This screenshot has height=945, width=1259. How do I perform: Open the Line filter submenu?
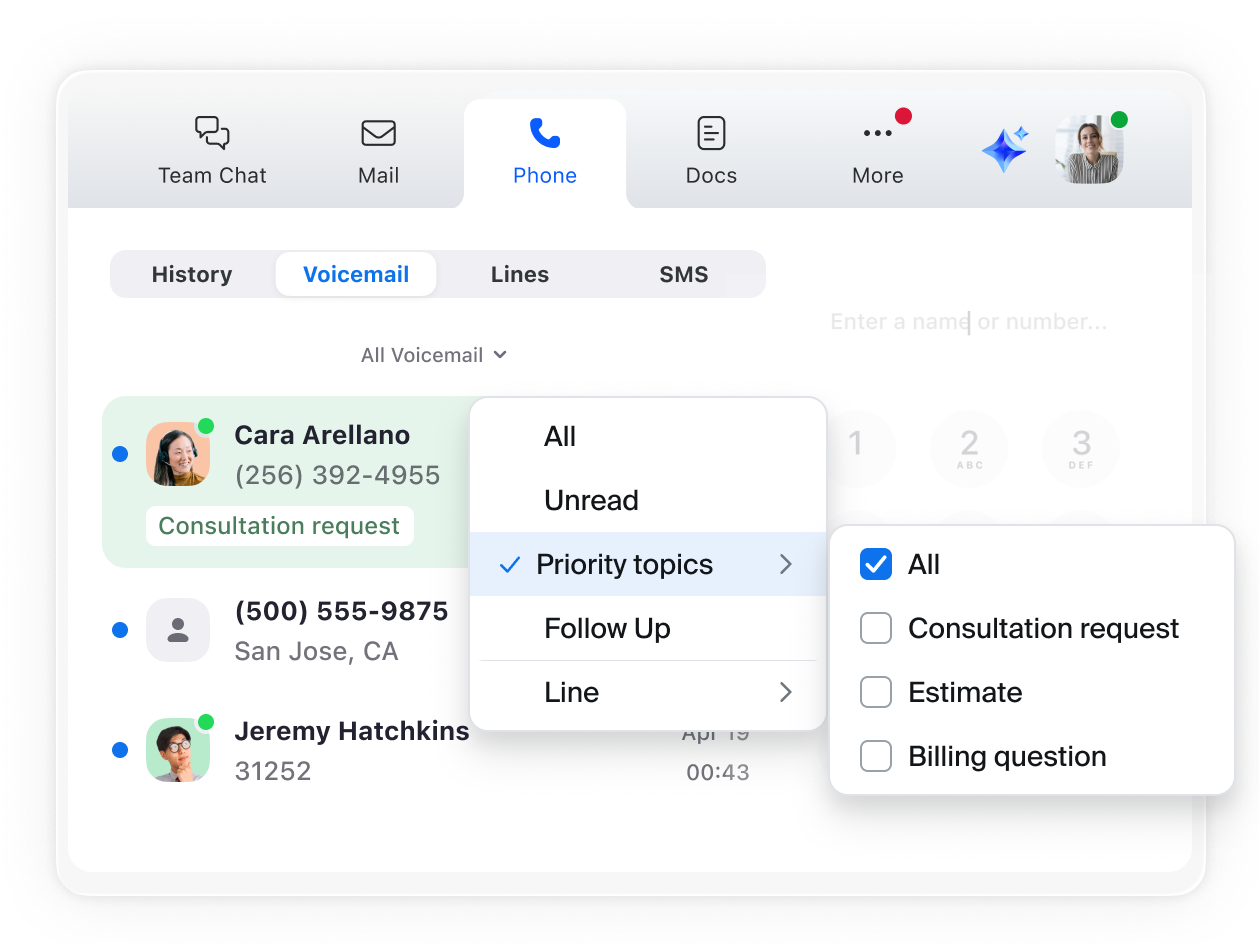click(x=572, y=692)
